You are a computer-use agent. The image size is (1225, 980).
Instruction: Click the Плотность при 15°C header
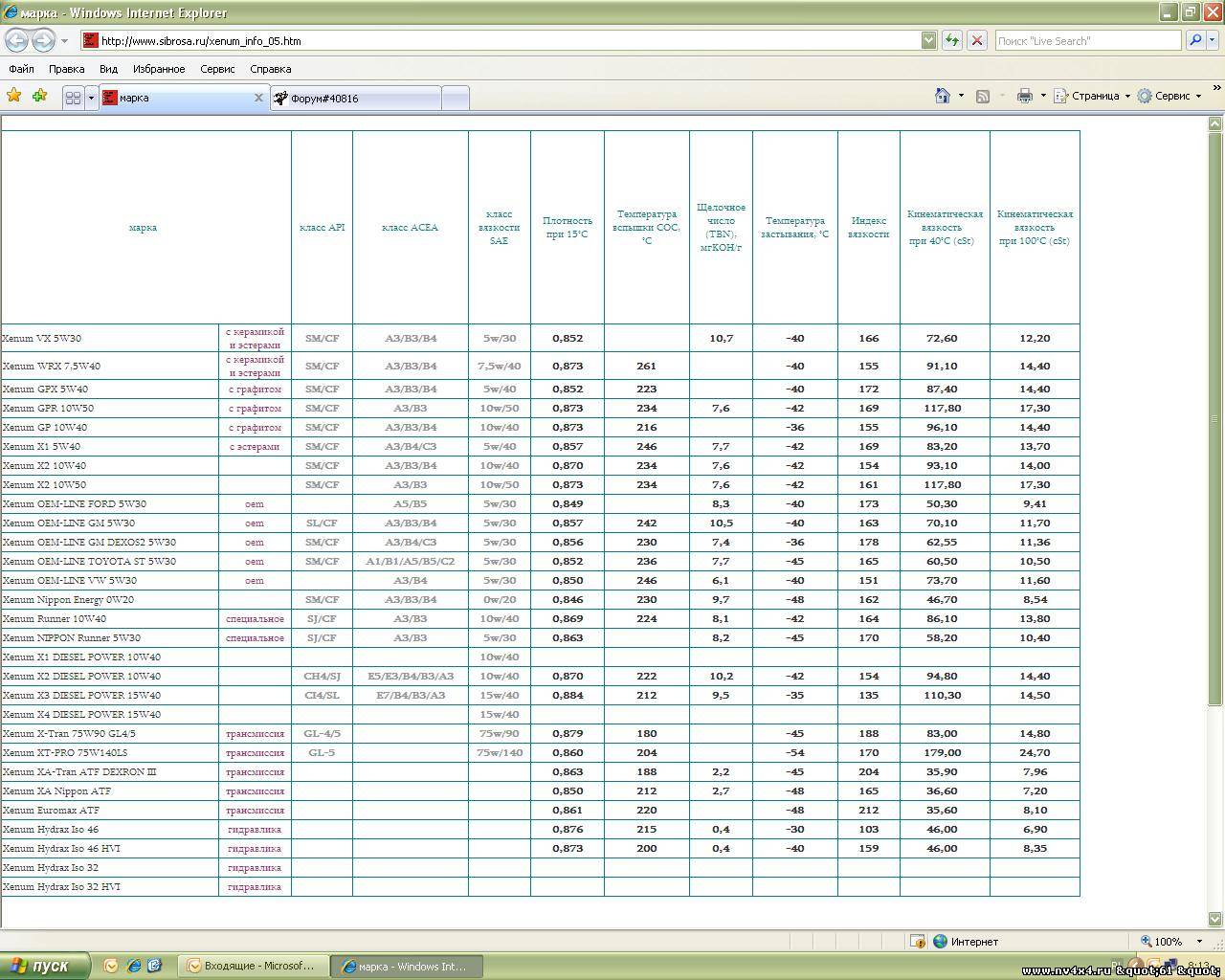click(x=568, y=228)
